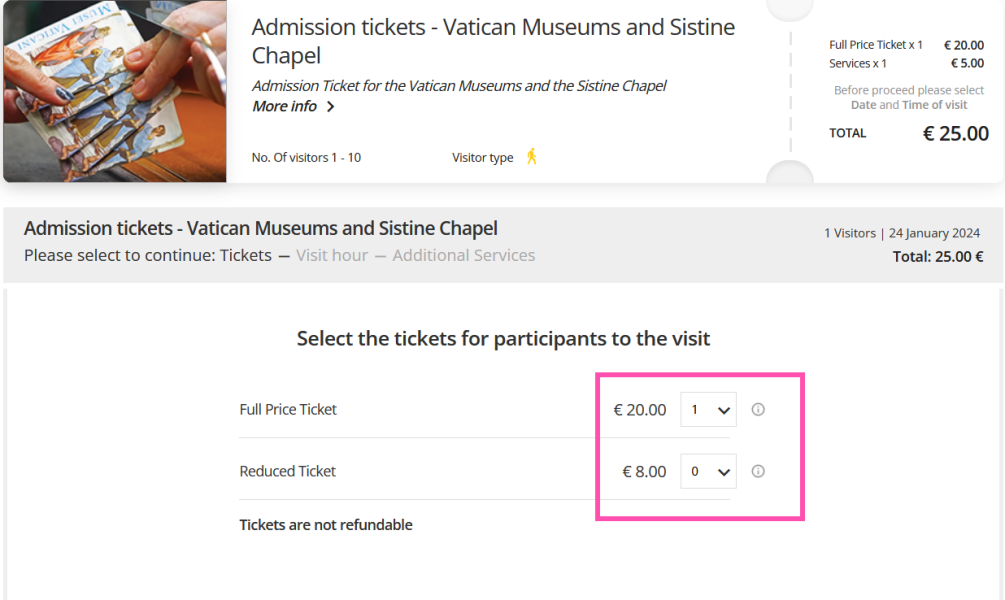Click the large Admission tickets title heading
Screen dimensions: 1005x600
(493, 41)
